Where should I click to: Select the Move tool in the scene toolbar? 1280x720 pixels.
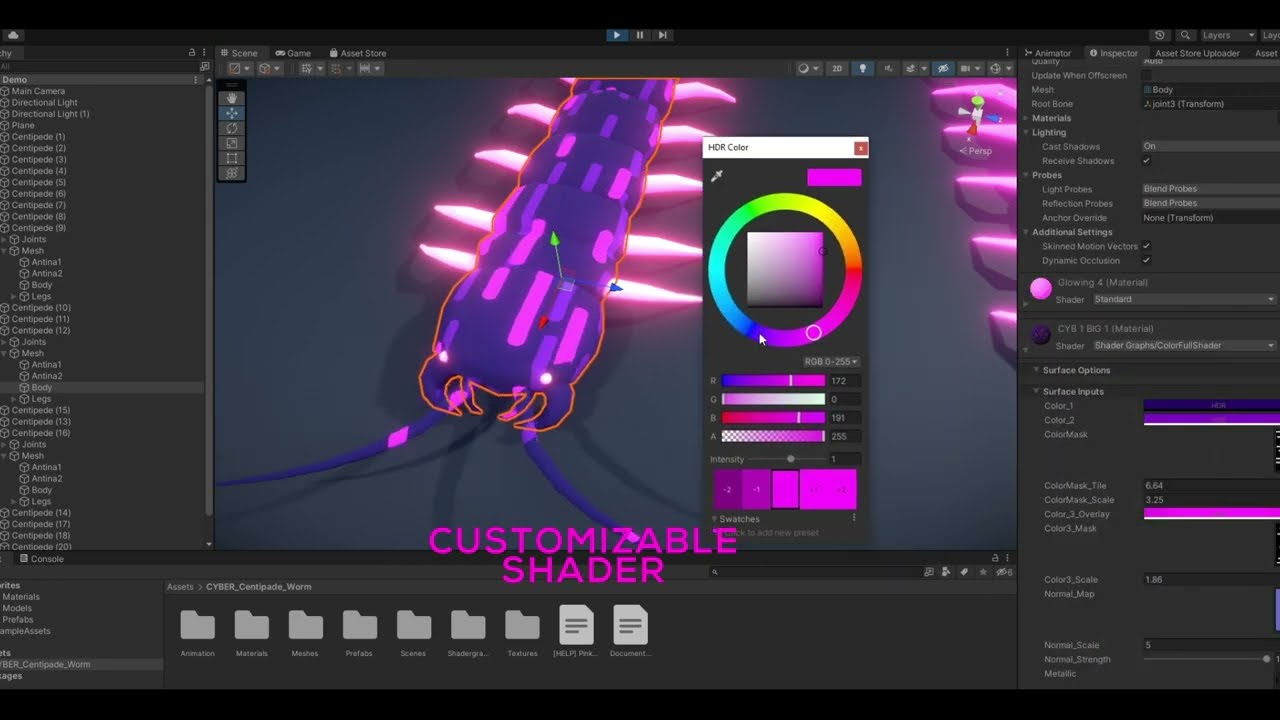pyautogui.click(x=232, y=113)
